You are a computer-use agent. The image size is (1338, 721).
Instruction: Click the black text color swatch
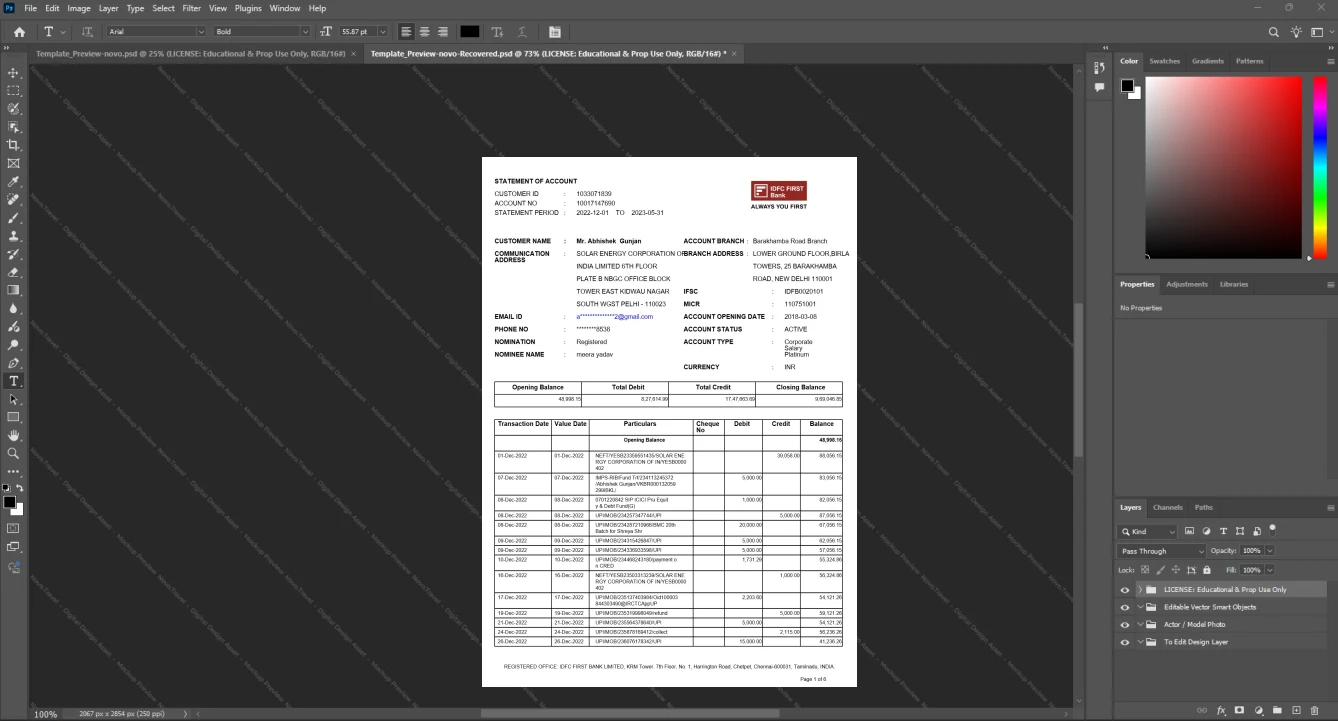click(x=469, y=32)
